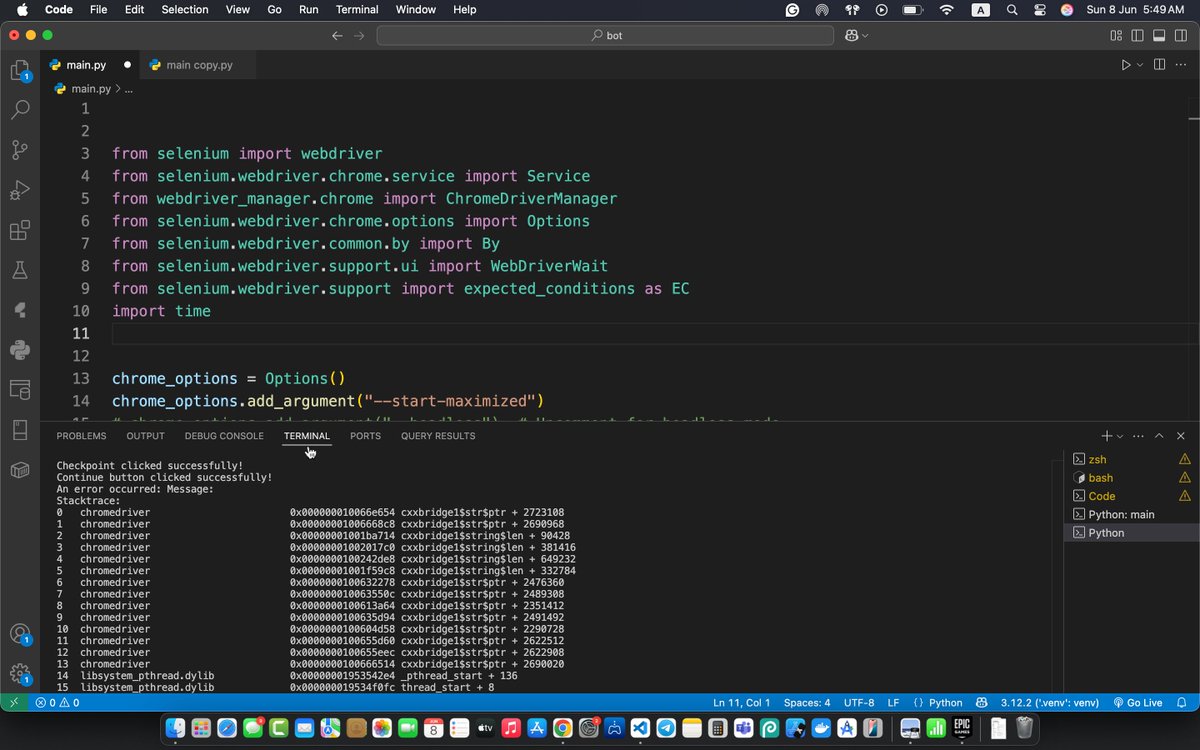Open the Run and Debug view
The image size is (1200, 750).
coord(20,190)
